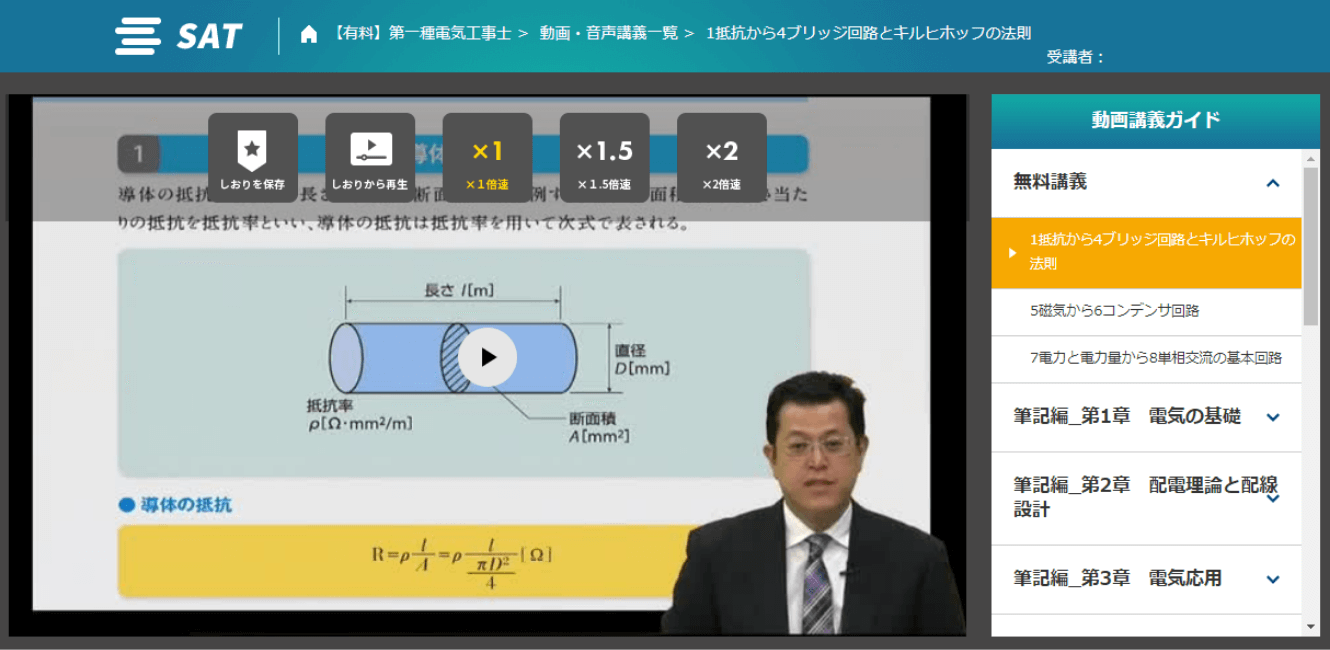Collapse the 無料講義 section
Image resolution: width=1330 pixels, height=650 pixels.
coord(1272,183)
